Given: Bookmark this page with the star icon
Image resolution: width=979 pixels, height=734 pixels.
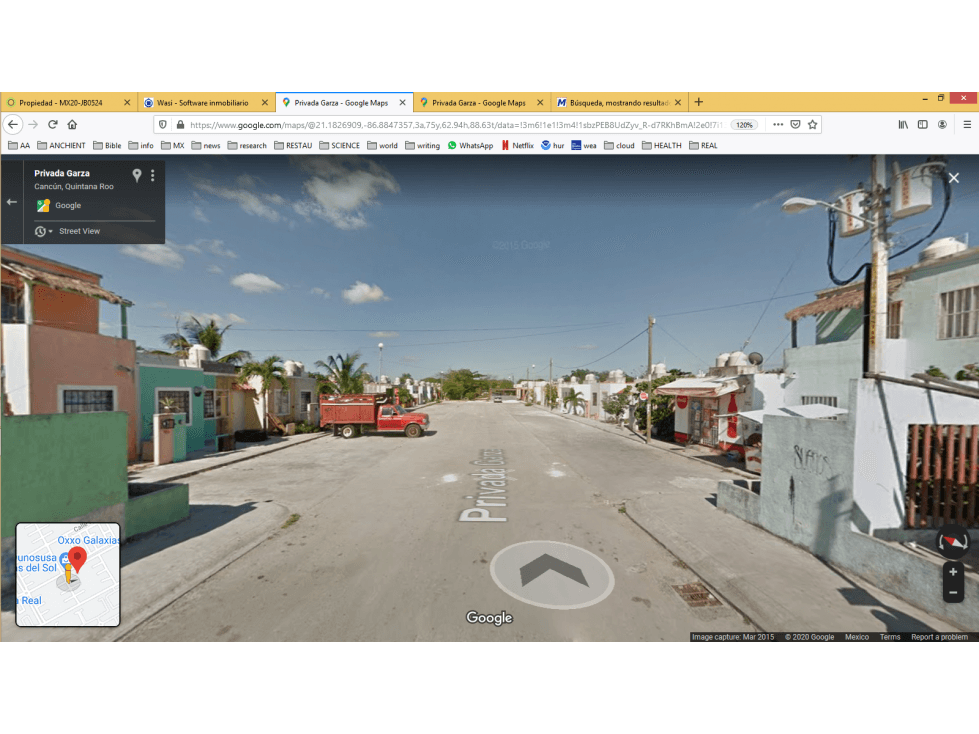Looking at the screenshot, I should point(812,125).
